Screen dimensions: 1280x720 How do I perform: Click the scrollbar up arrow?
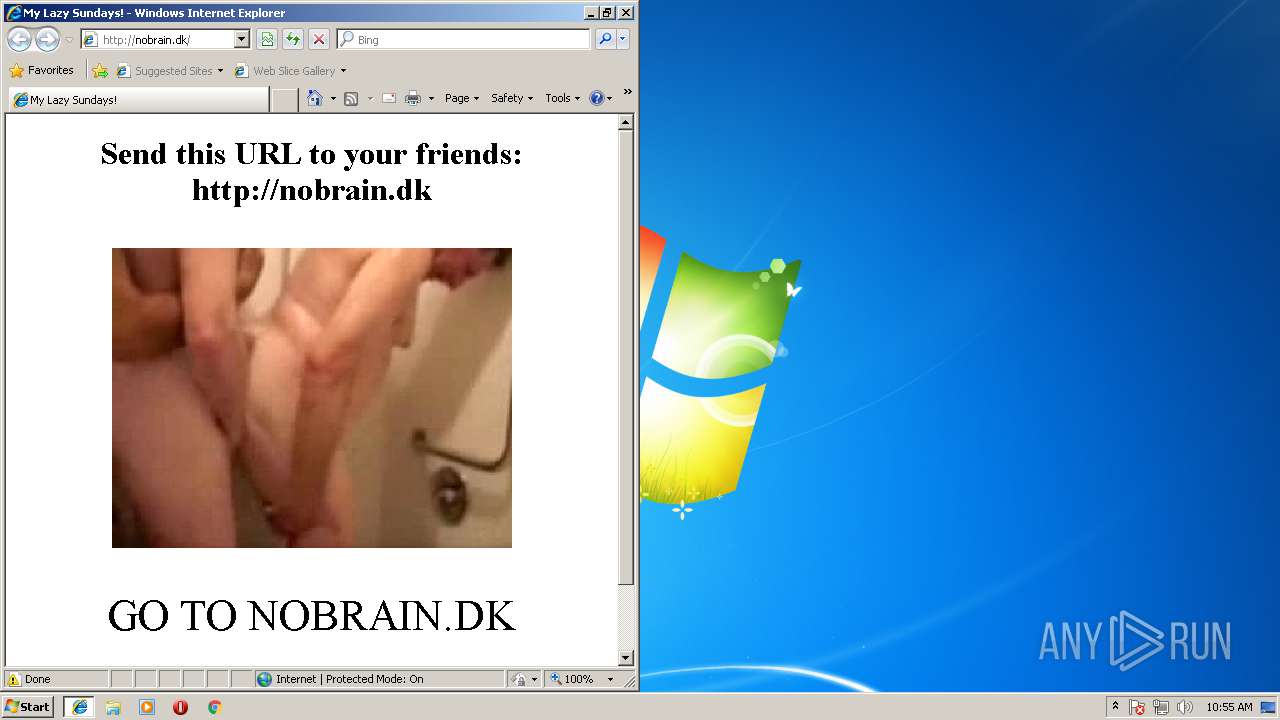(626, 123)
